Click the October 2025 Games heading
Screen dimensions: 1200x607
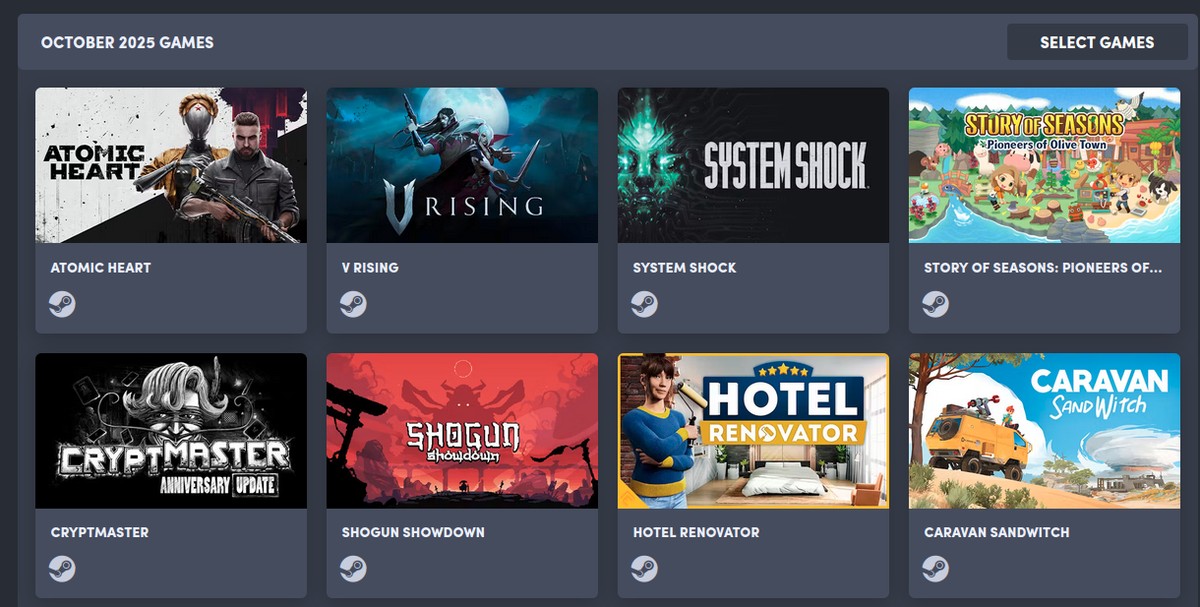(x=127, y=43)
